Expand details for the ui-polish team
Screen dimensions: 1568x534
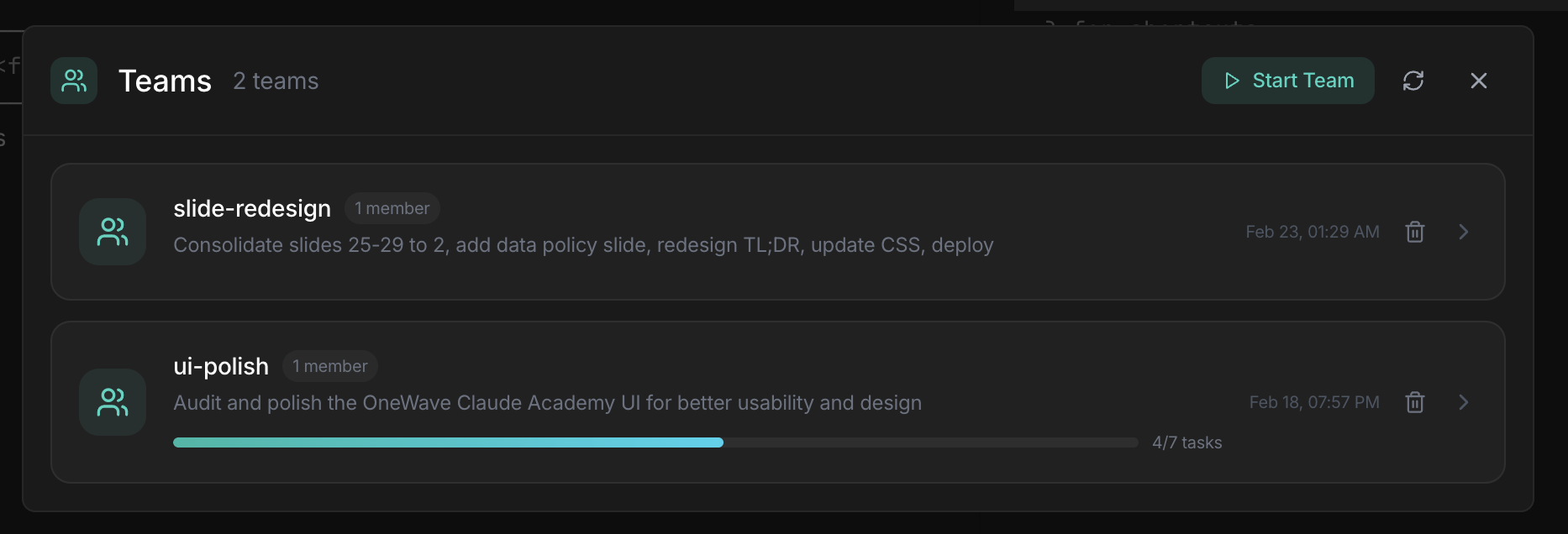tap(1464, 402)
